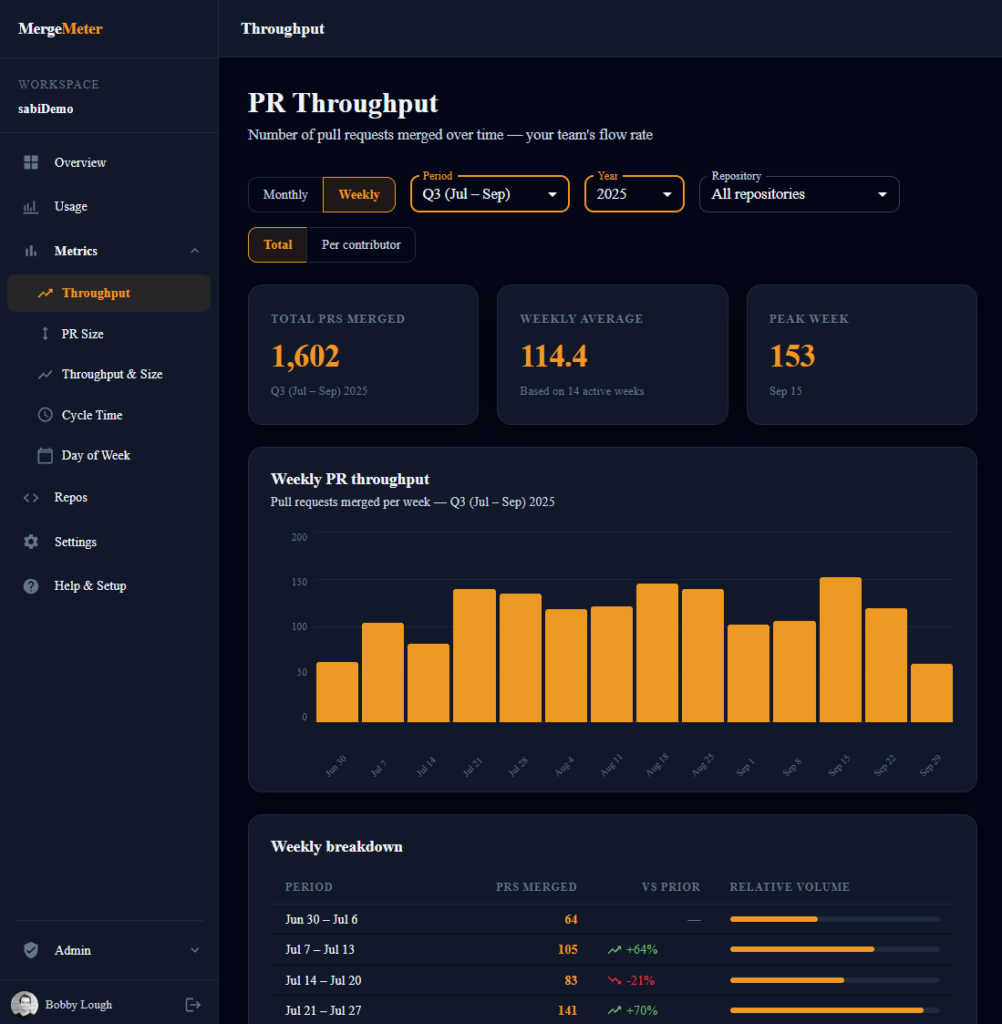Select the Weekly view toggle
The height and width of the screenshot is (1024, 1002).
(x=359, y=195)
